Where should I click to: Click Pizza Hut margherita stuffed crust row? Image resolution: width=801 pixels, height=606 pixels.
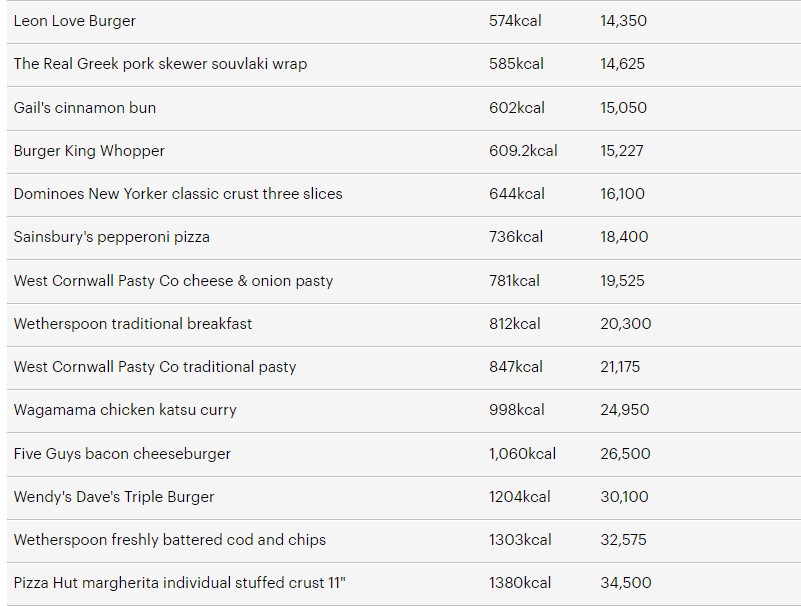(404, 584)
